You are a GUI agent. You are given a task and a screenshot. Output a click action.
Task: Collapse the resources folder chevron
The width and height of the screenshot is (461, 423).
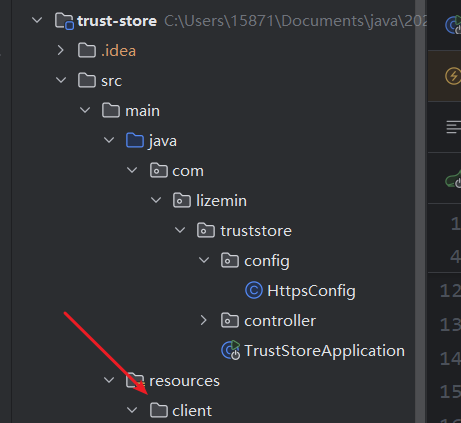pyautogui.click(x=109, y=380)
